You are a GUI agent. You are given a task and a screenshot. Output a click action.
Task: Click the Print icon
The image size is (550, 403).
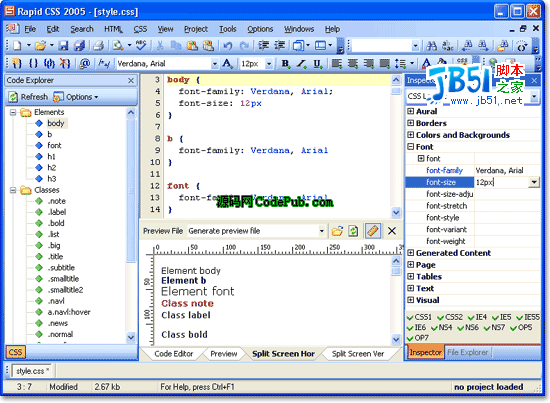pos(99,46)
